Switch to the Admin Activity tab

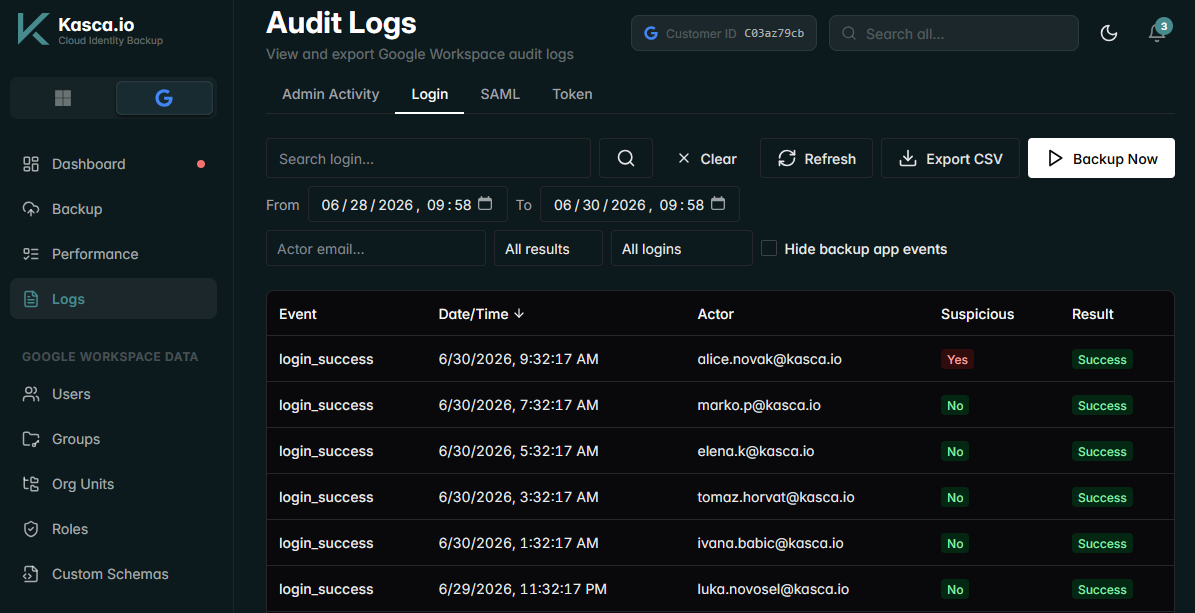pos(331,95)
